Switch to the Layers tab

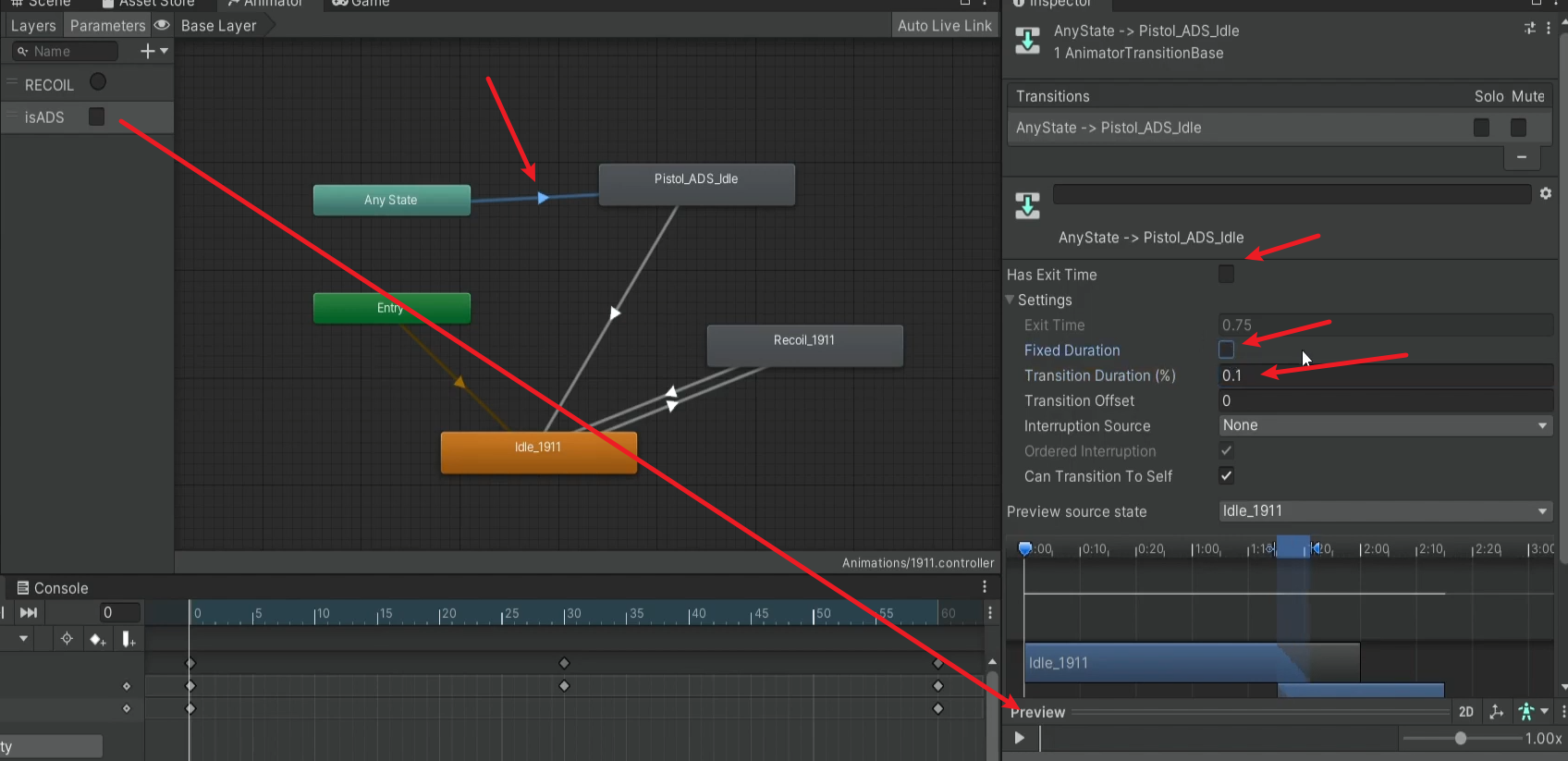tap(33, 26)
